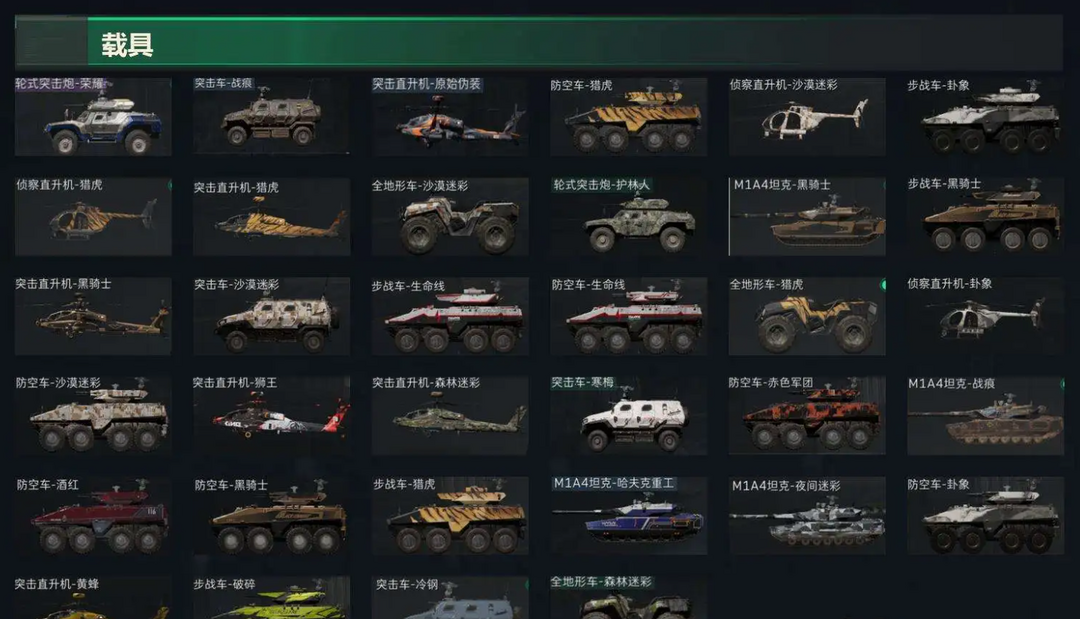Click the M1A4坦克-夜间迷彩 tank skin

tap(807, 515)
